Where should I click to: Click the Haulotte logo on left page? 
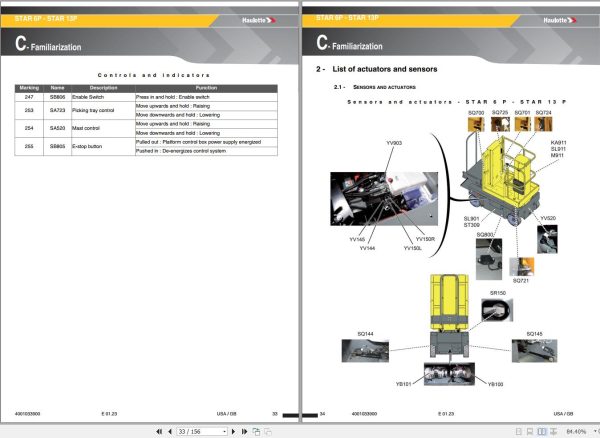(x=259, y=20)
